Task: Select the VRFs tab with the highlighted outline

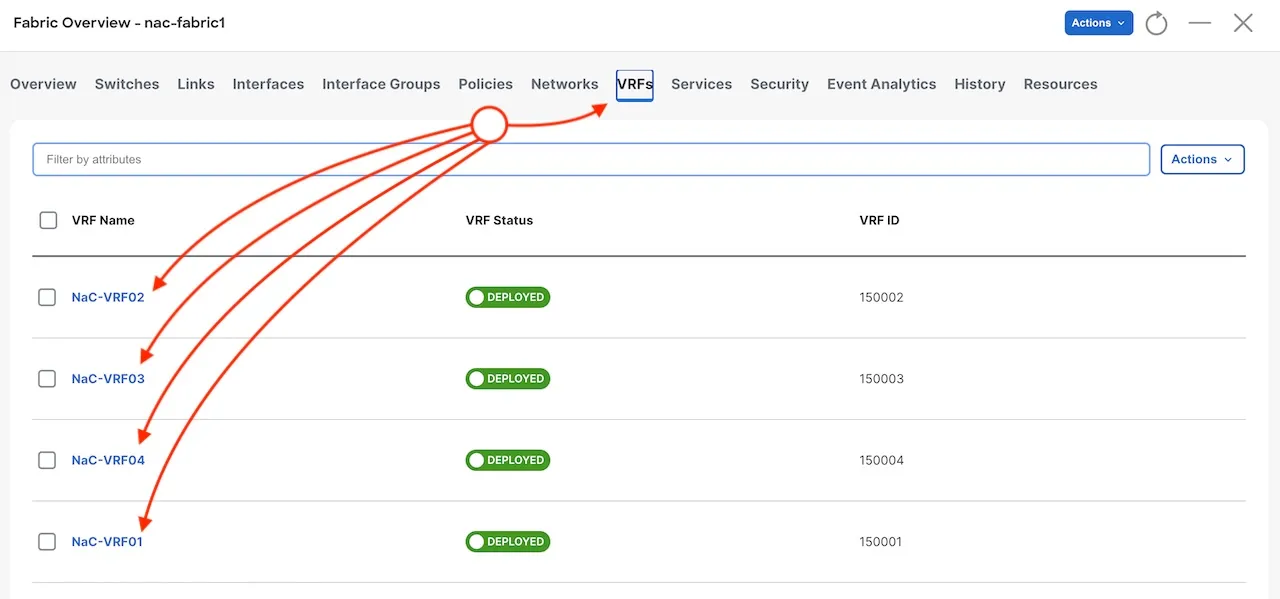Action: [x=635, y=84]
